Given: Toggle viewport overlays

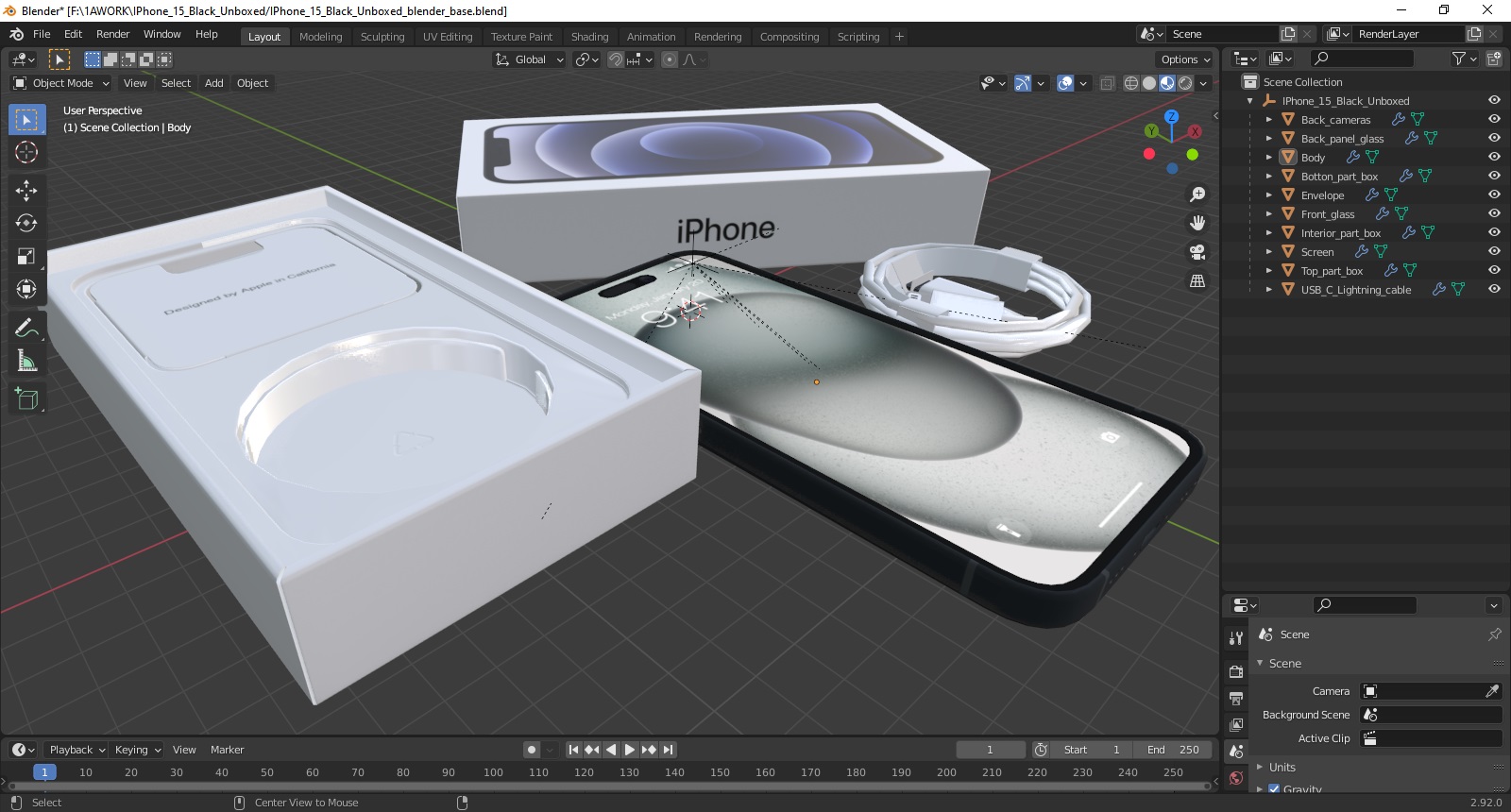Looking at the screenshot, I should pyautogui.click(x=1065, y=83).
